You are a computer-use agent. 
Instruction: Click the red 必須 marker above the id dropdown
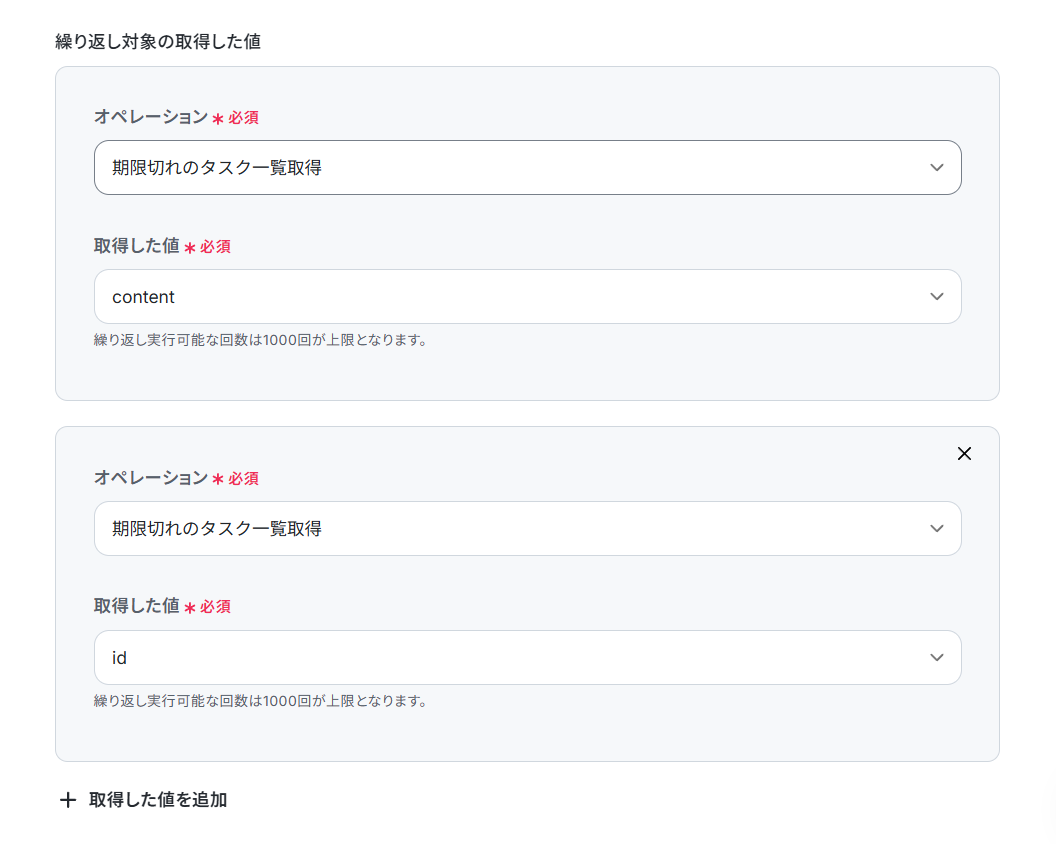[216, 607]
